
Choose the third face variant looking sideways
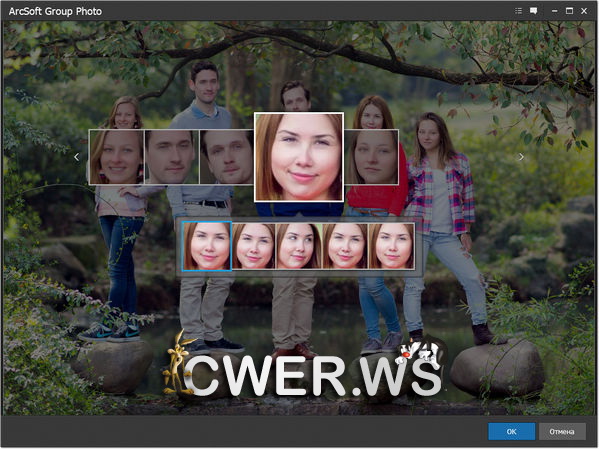point(299,246)
